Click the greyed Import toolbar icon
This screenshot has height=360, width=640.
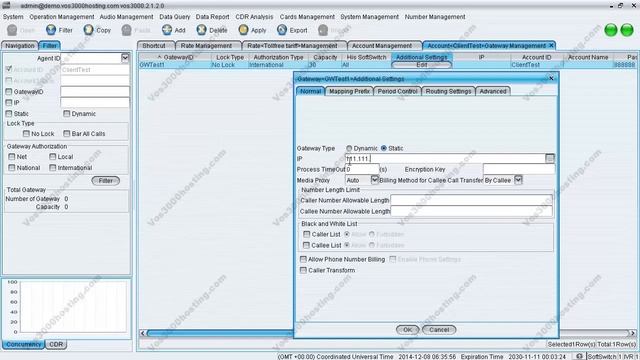pyautogui.click(x=323, y=30)
